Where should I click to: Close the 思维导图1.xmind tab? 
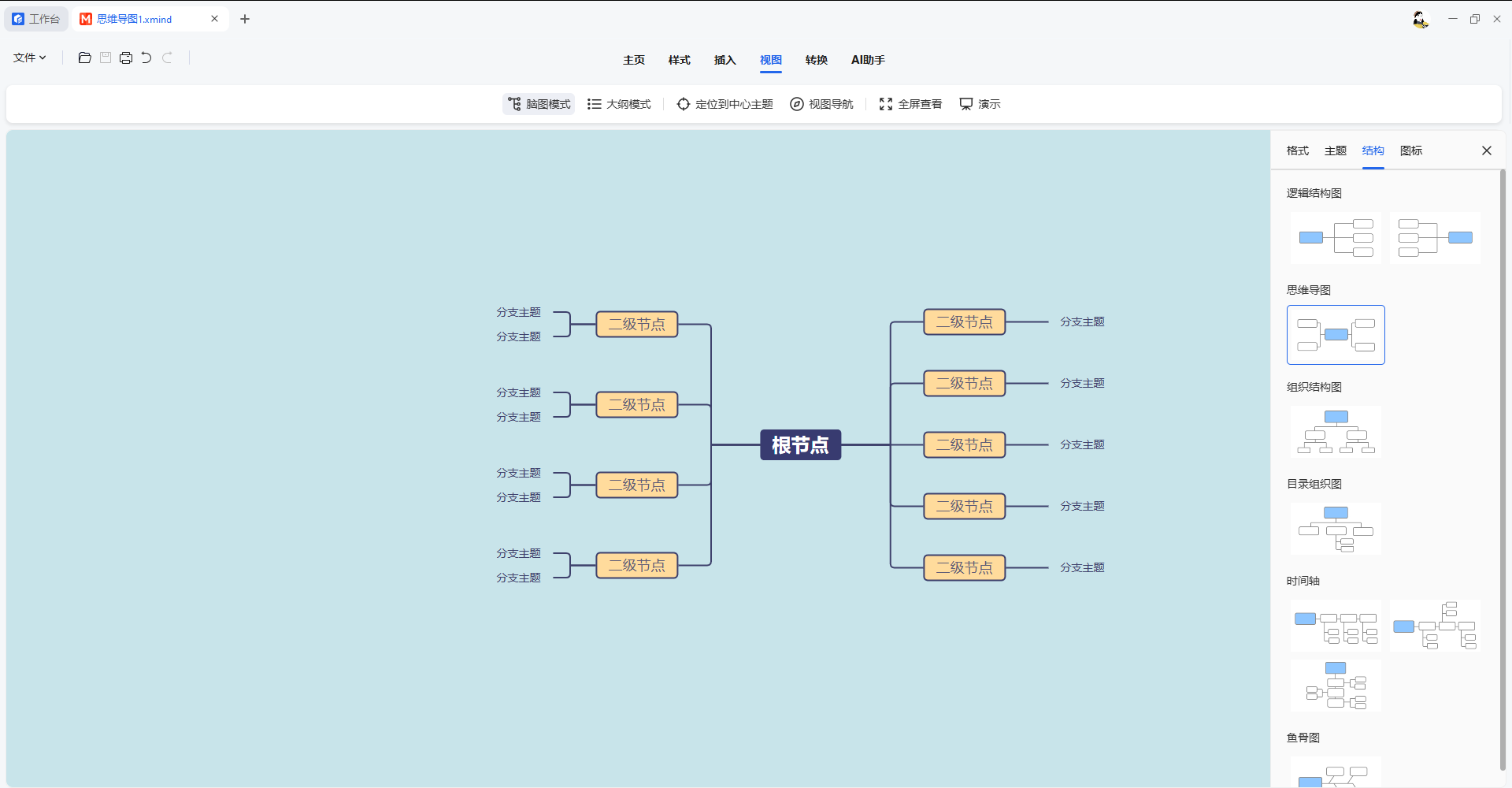click(x=214, y=19)
